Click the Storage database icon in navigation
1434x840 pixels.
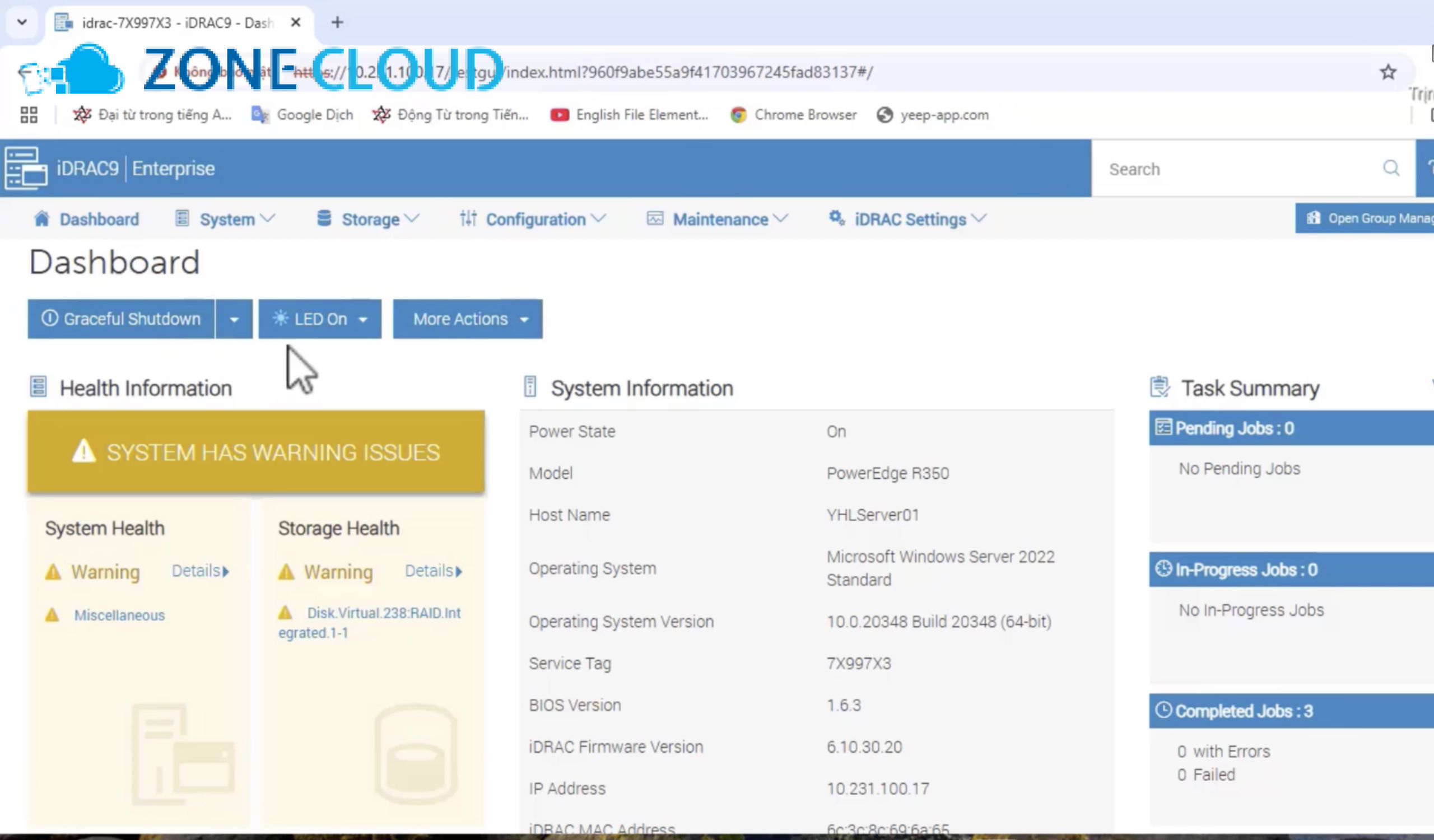(324, 218)
